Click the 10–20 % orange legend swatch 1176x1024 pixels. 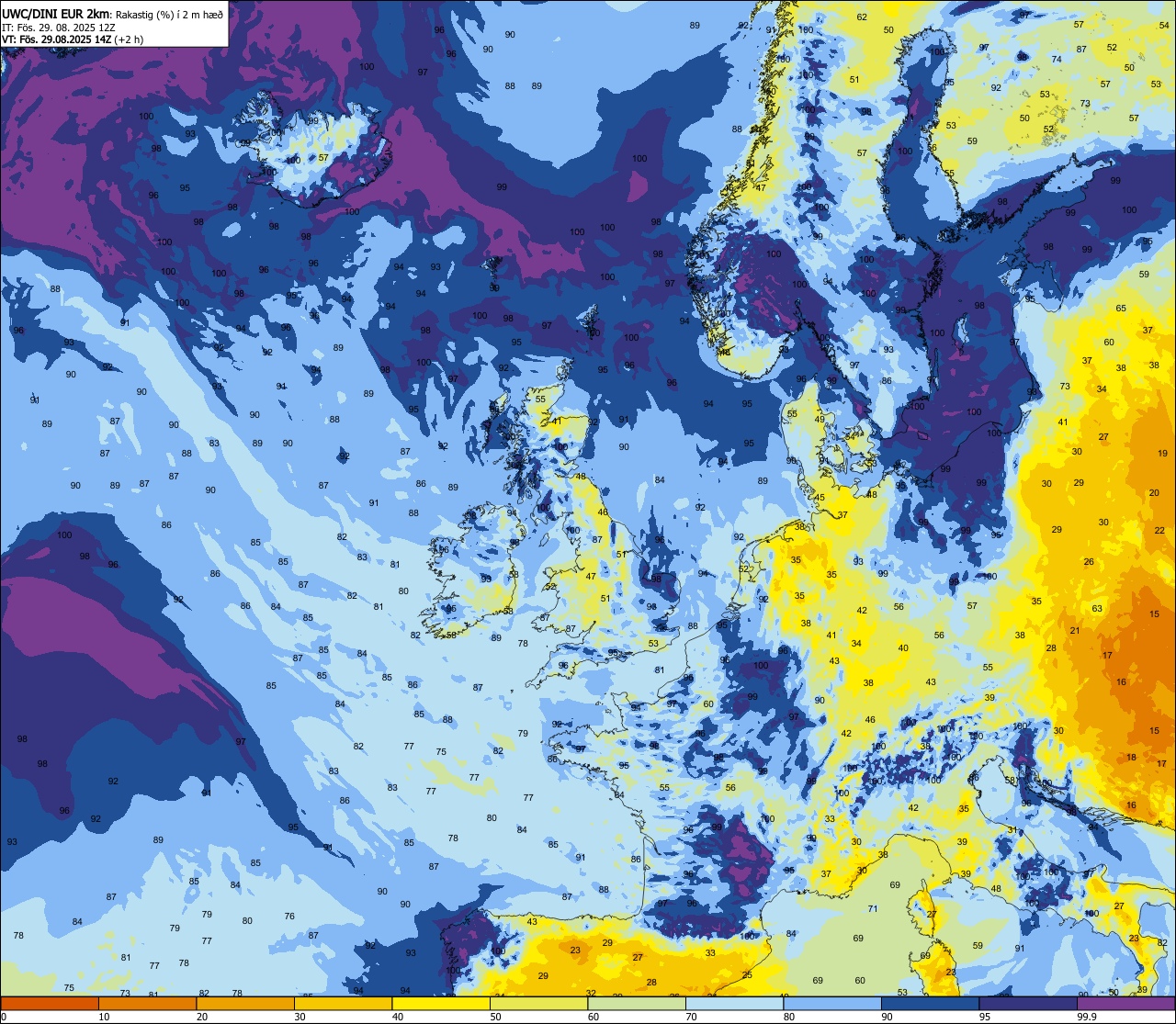point(147,1003)
